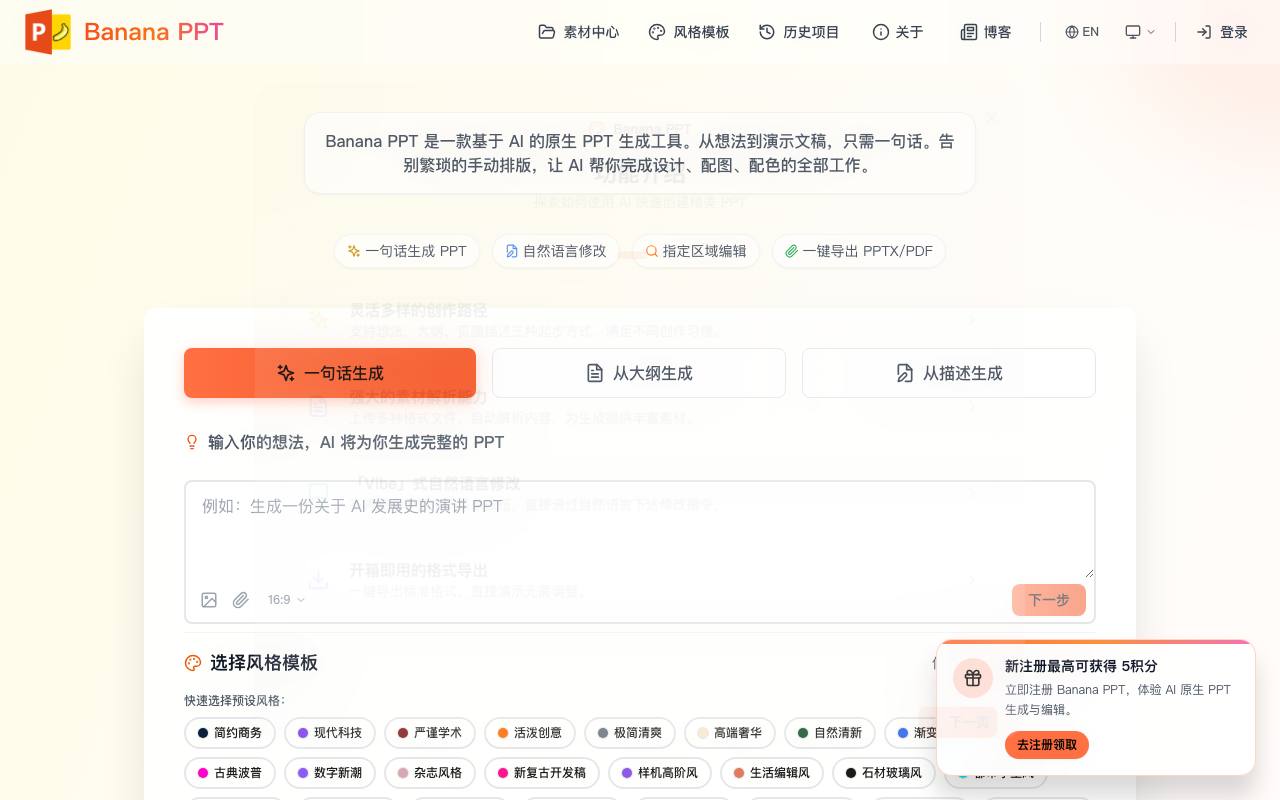Pick the 石材玻璃风 style chip
The image size is (1280, 800).
884,773
